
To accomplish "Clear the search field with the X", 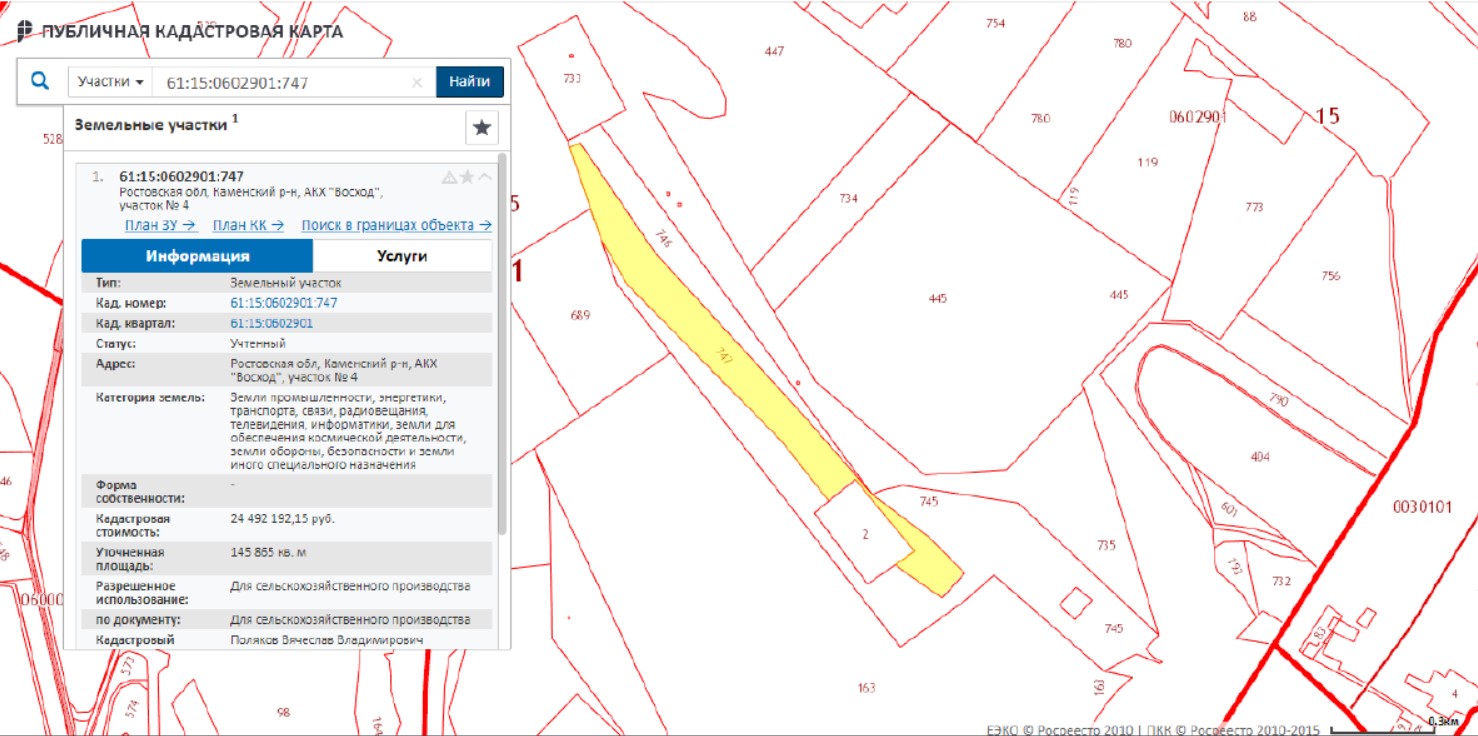I will tap(417, 83).
